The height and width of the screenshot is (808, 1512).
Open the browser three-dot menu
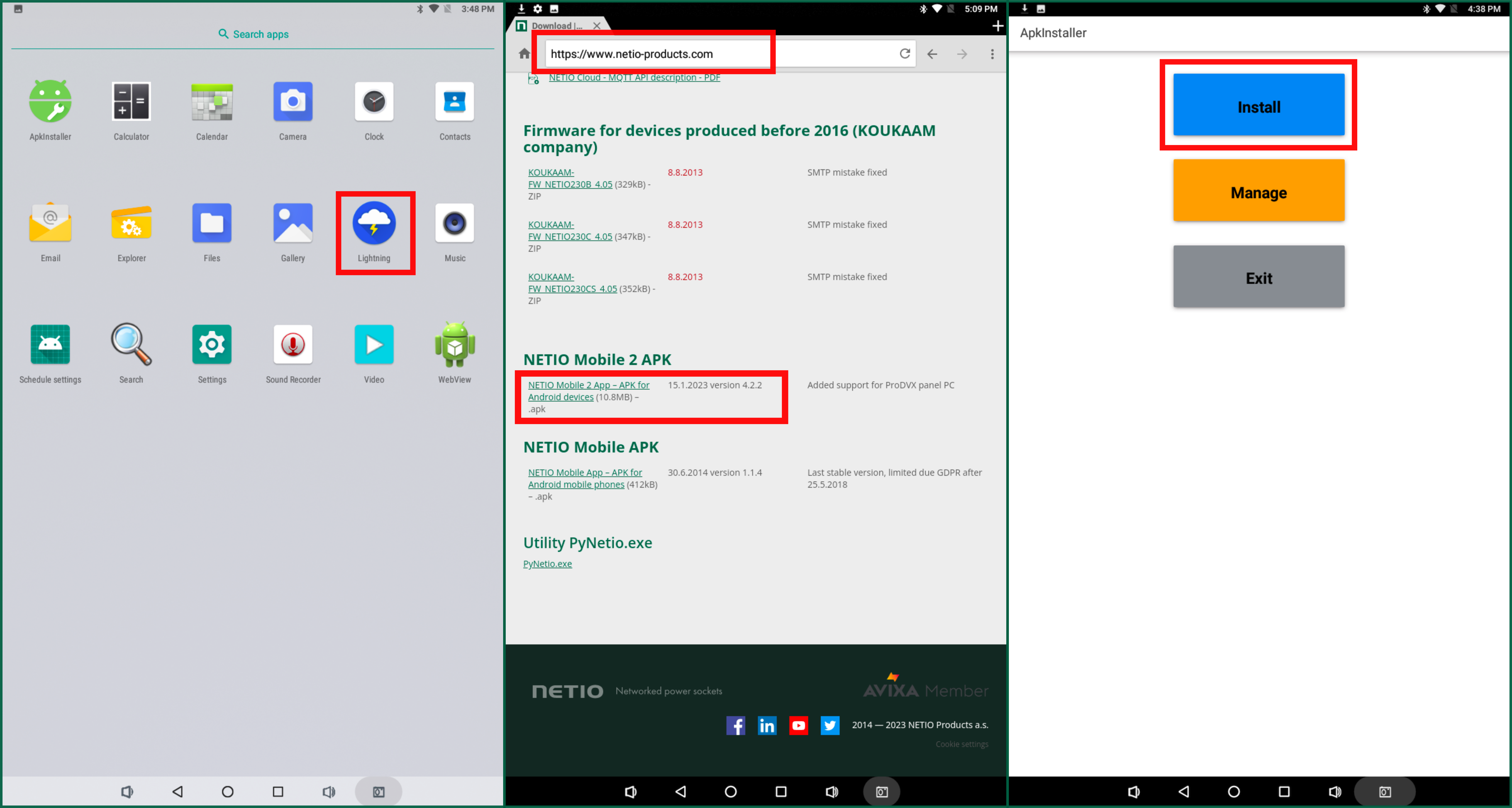click(x=993, y=54)
